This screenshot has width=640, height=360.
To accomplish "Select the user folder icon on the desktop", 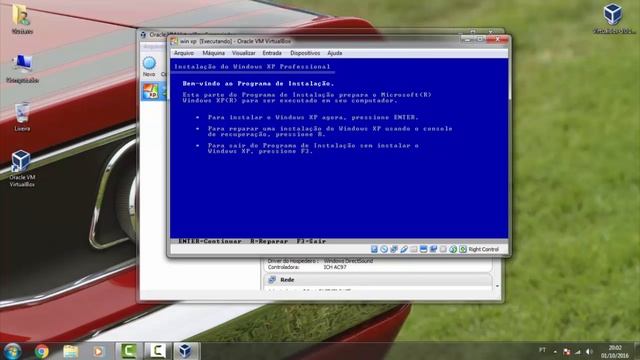I will point(22,18).
